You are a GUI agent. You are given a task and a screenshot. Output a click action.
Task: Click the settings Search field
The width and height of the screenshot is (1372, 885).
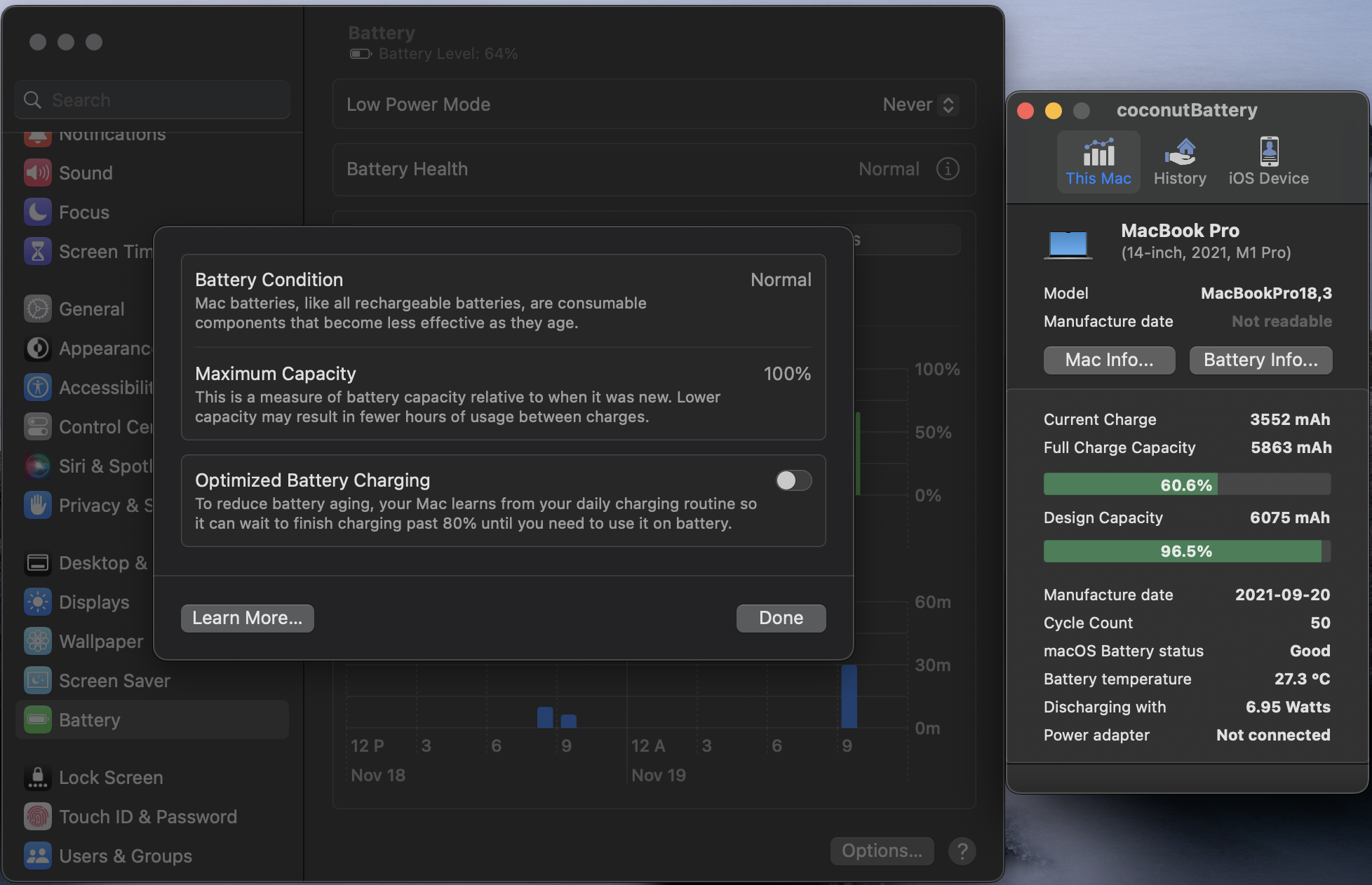coord(152,100)
